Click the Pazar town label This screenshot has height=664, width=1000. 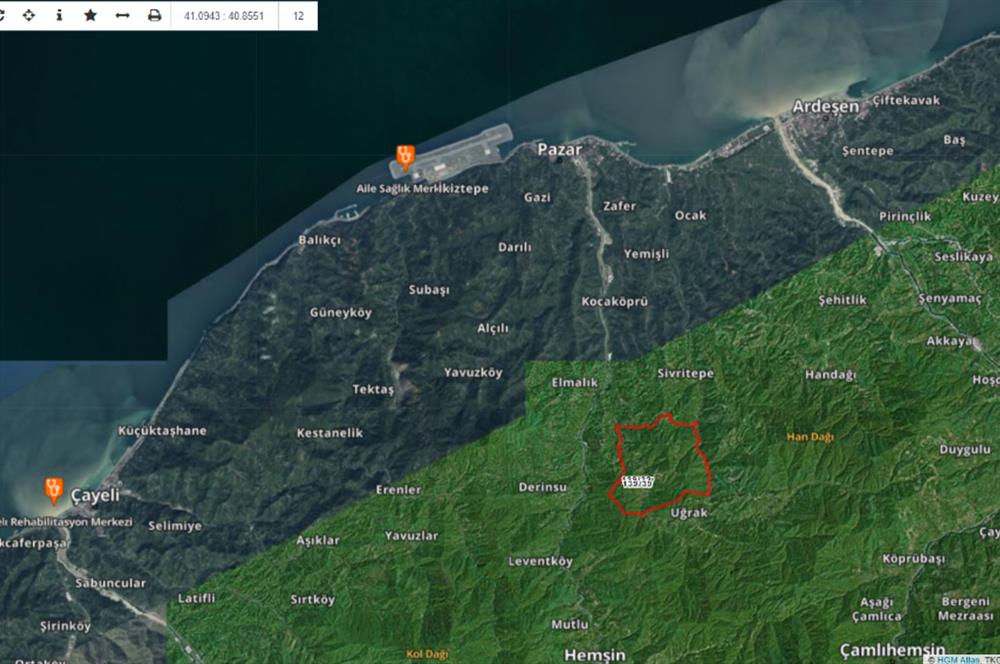pyautogui.click(x=559, y=149)
